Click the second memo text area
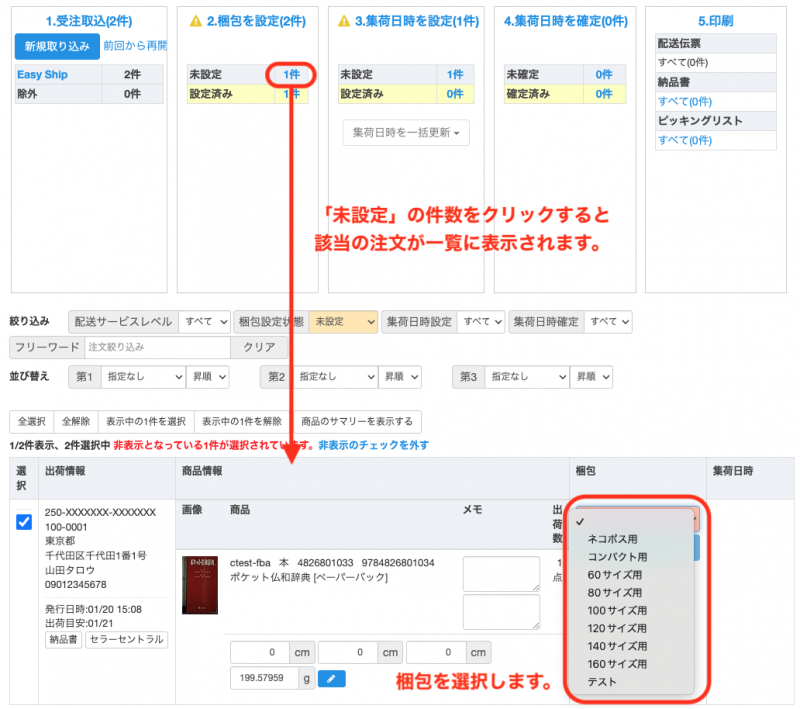The width and height of the screenshot is (800, 709). coord(501,612)
